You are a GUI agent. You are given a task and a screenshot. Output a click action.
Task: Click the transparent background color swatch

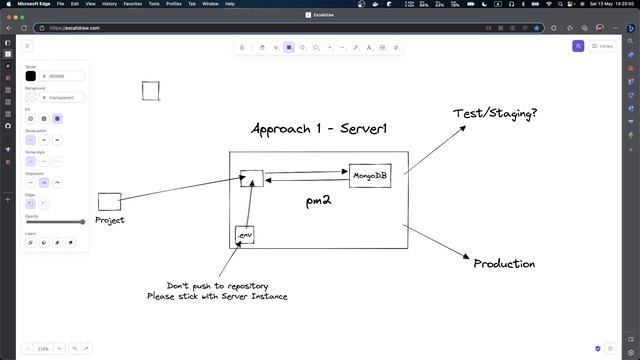31,98
